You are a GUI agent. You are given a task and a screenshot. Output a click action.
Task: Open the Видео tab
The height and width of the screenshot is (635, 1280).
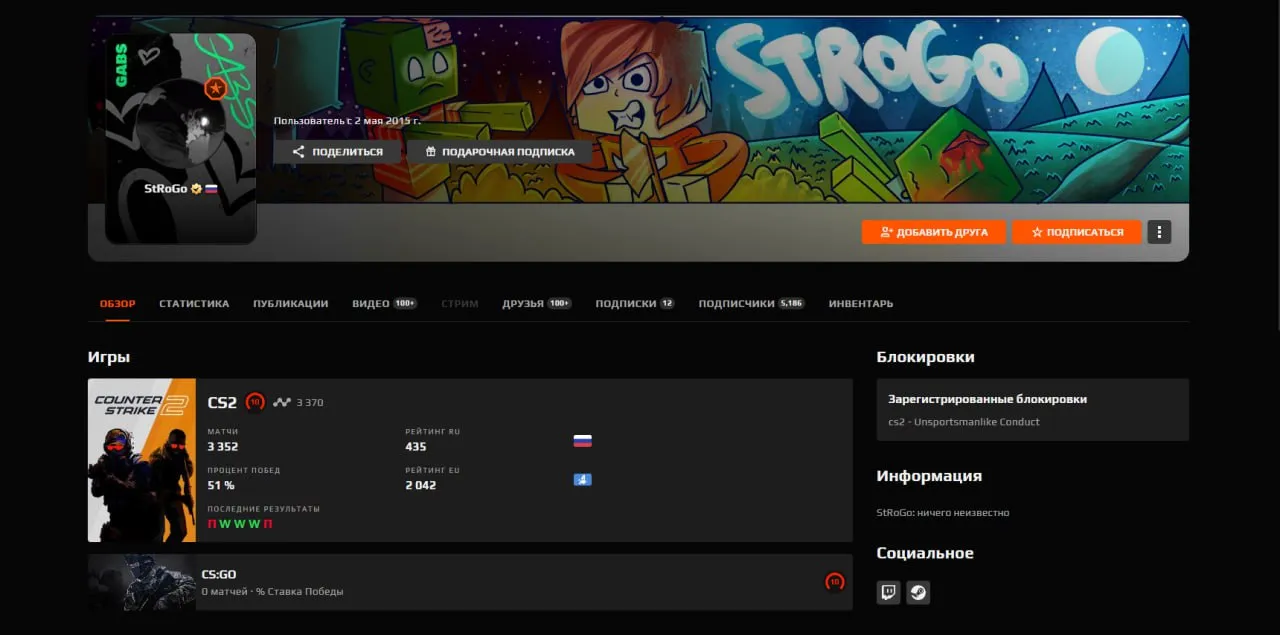[384, 304]
